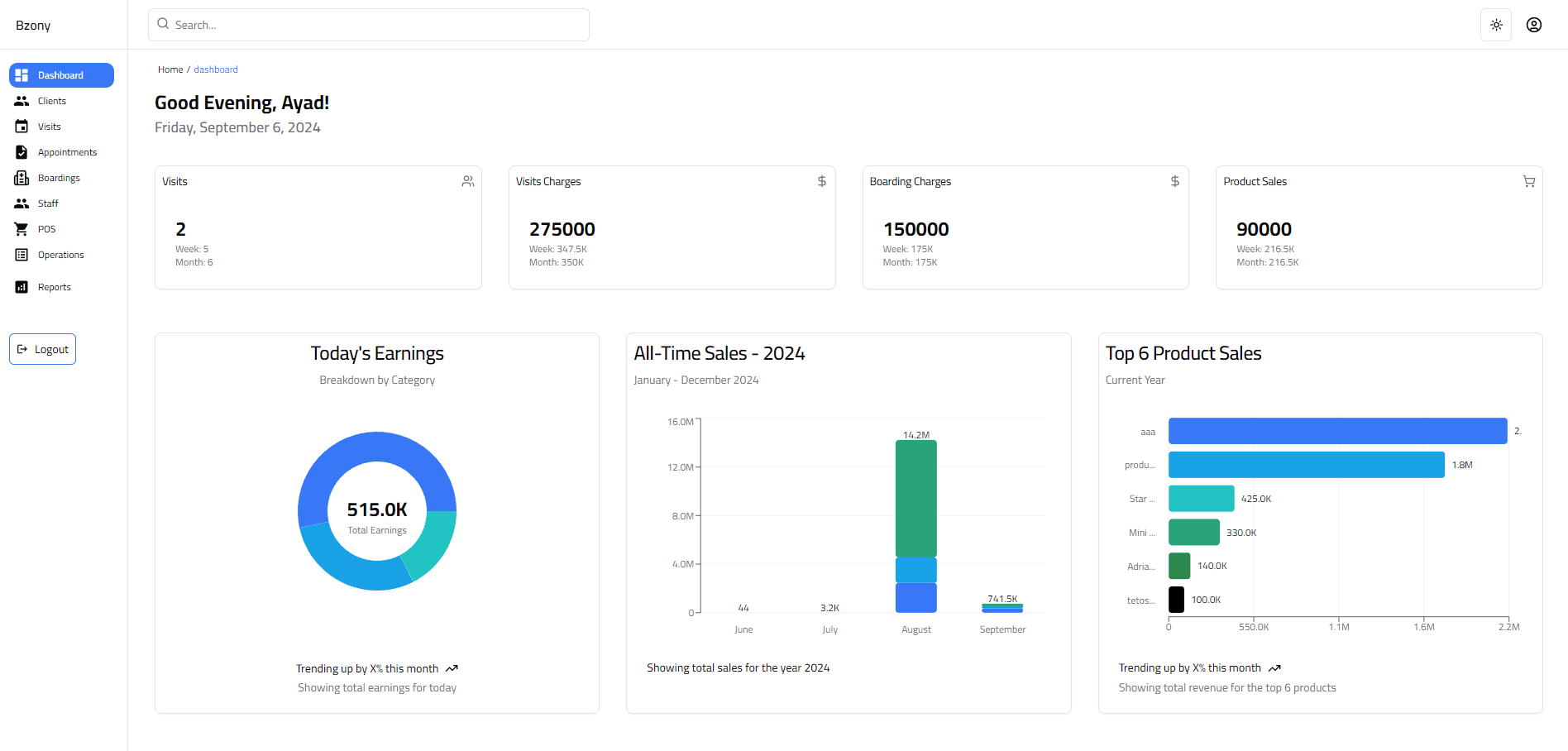Image resolution: width=1568 pixels, height=751 pixels.
Task: Click the Logout button
Action: (42, 348)
